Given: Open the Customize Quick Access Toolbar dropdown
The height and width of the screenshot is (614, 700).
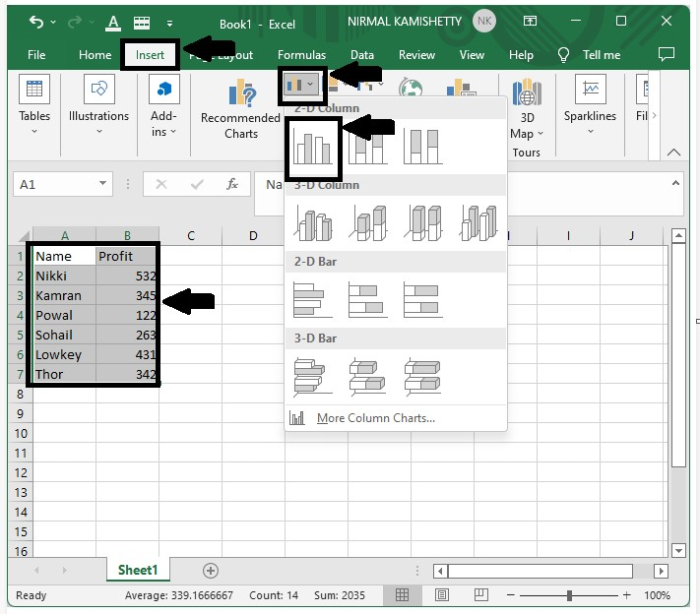Looking at the screenshot, I should point(170,23).
